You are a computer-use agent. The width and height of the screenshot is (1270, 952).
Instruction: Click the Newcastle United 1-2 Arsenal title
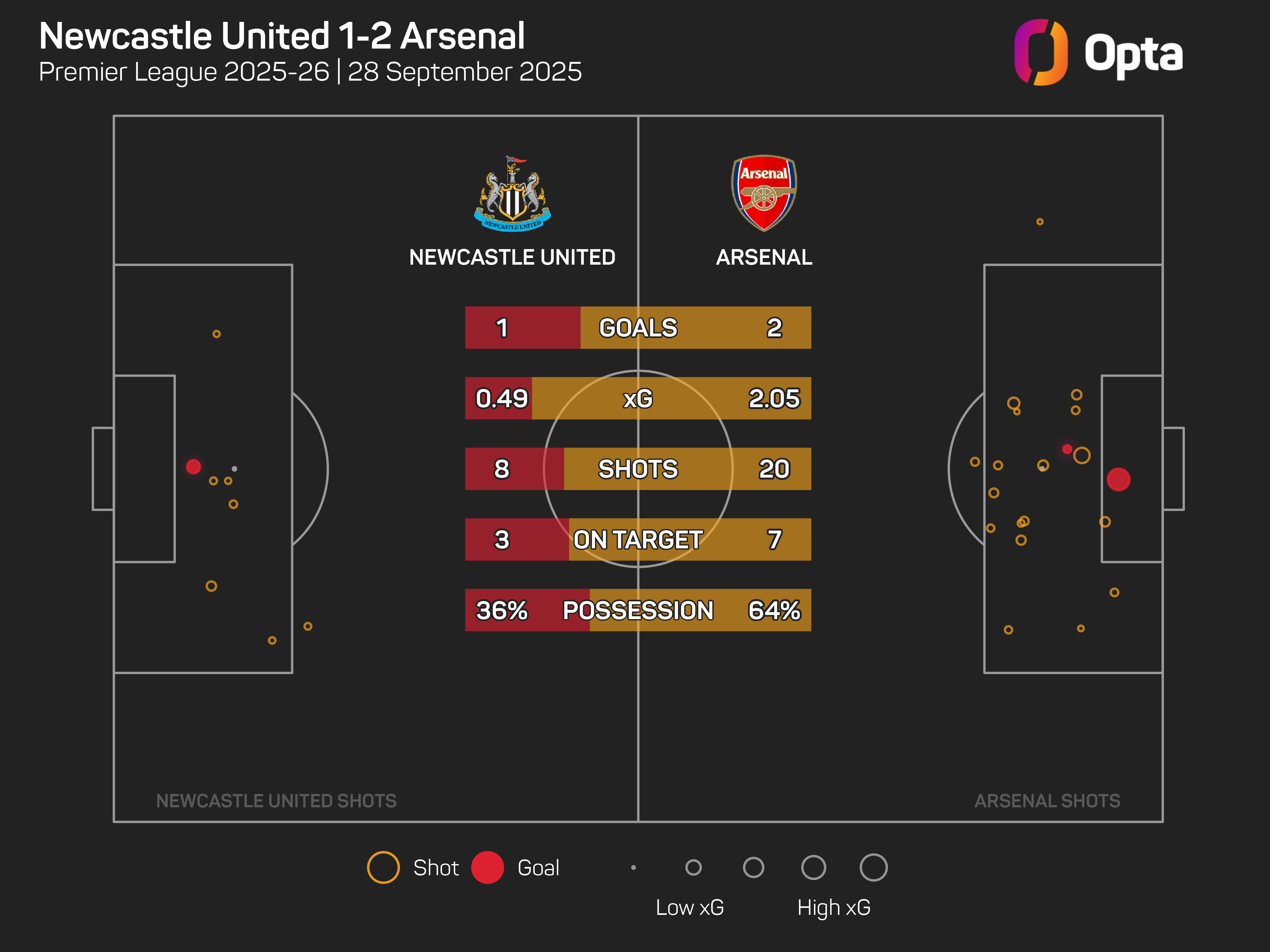[282, 36]
